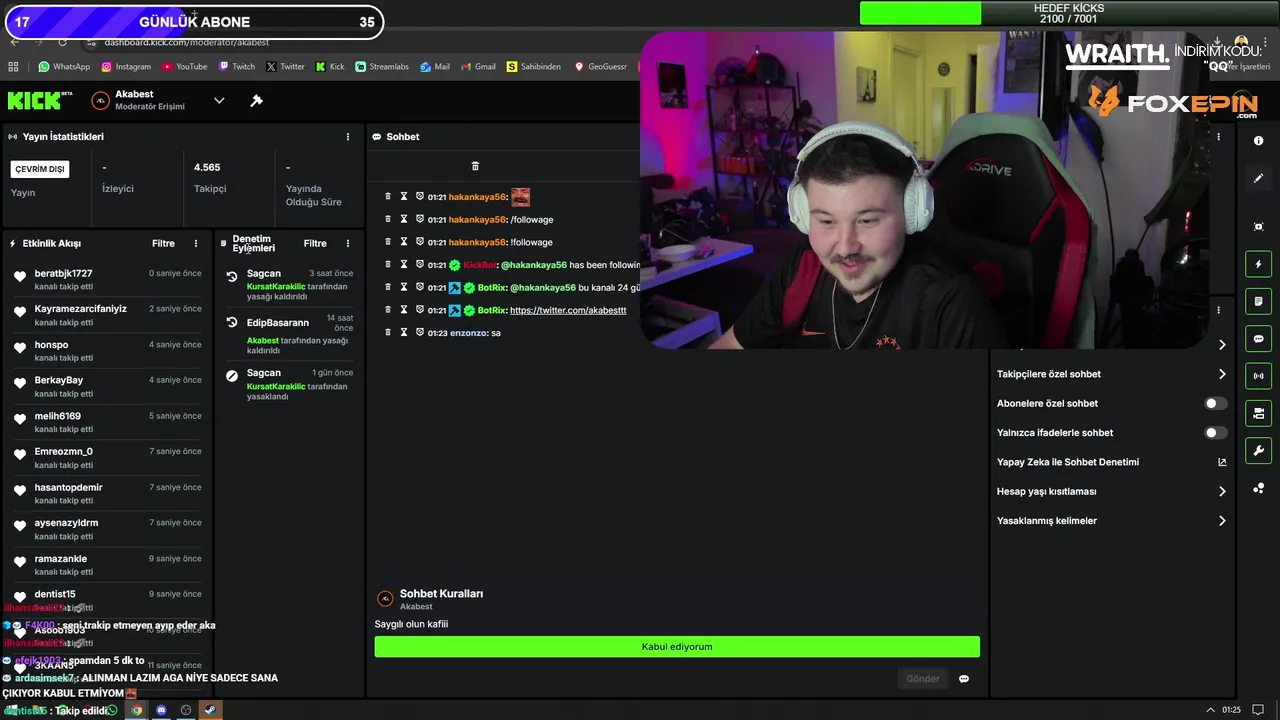This screenshot has height=720, width=1280.
Task: Open Yayın İstatistikleri panel options menu
Action: click(x=348, y=137)
